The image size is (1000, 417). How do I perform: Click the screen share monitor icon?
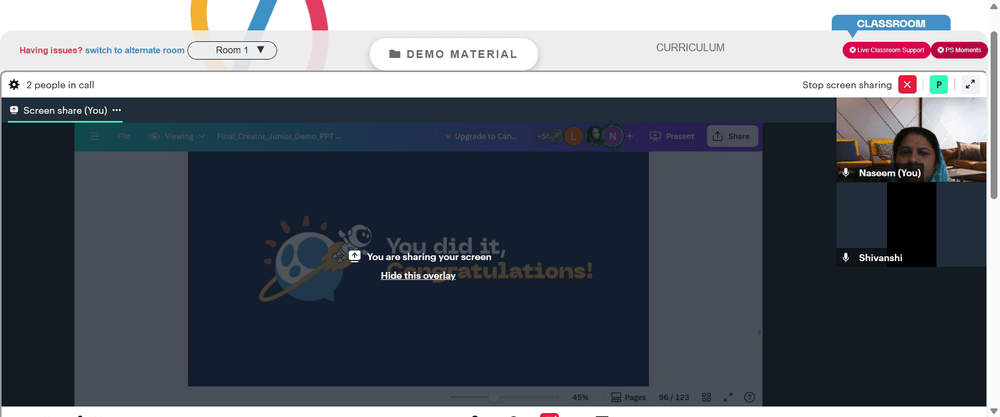tap(14, 110)
